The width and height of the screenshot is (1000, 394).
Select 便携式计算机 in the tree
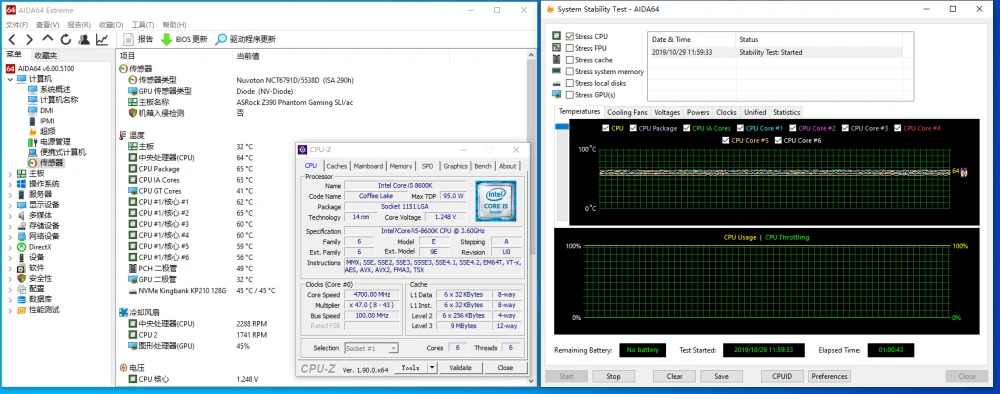point(57,152)
